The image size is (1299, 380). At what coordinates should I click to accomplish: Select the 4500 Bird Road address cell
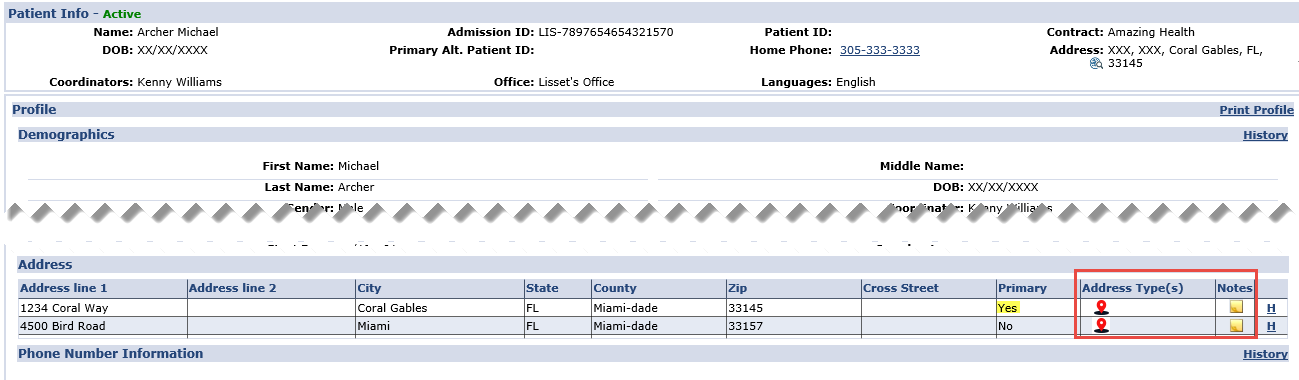point(102,326)
